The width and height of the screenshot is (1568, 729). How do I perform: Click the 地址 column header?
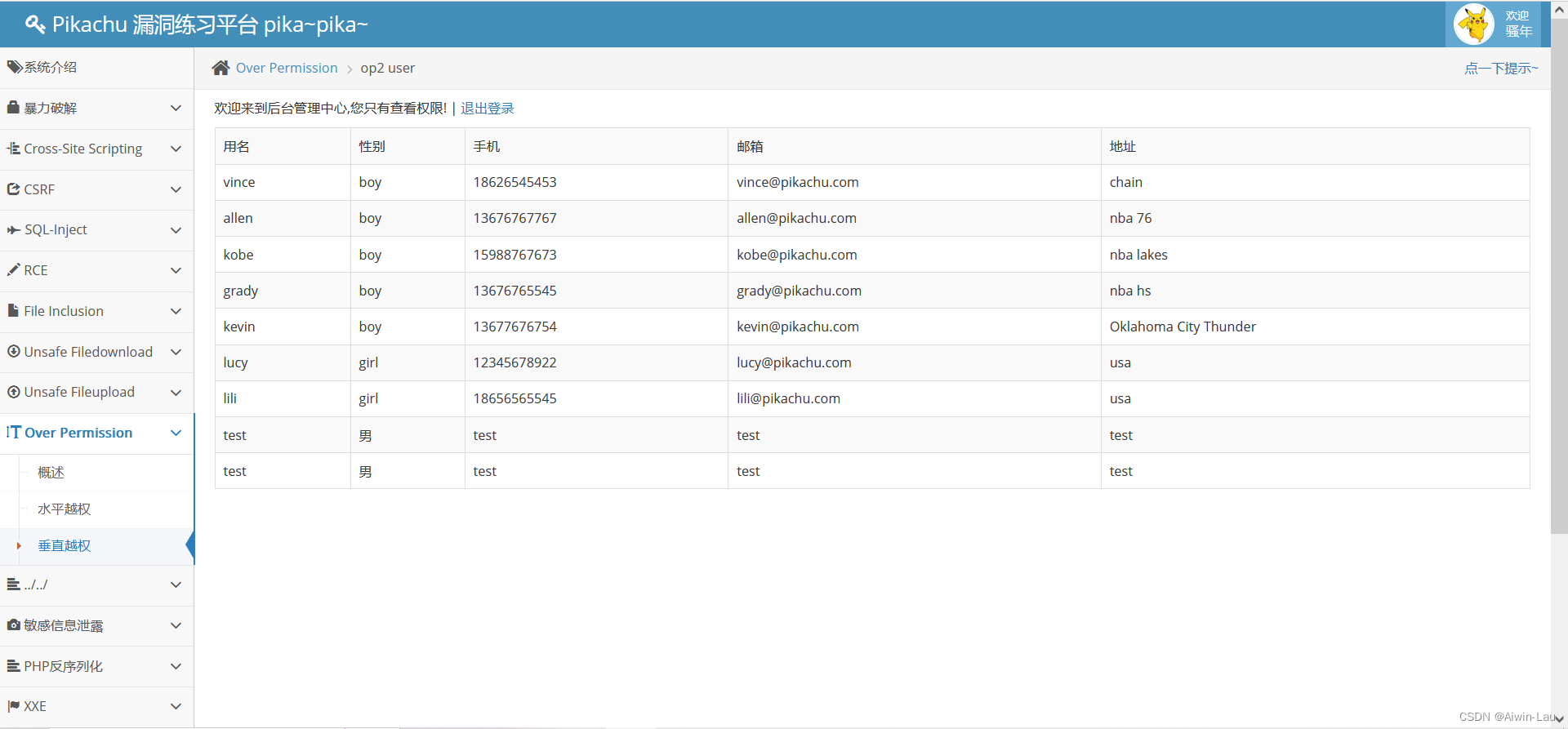pyautogui.click(x=1315, y=146)
